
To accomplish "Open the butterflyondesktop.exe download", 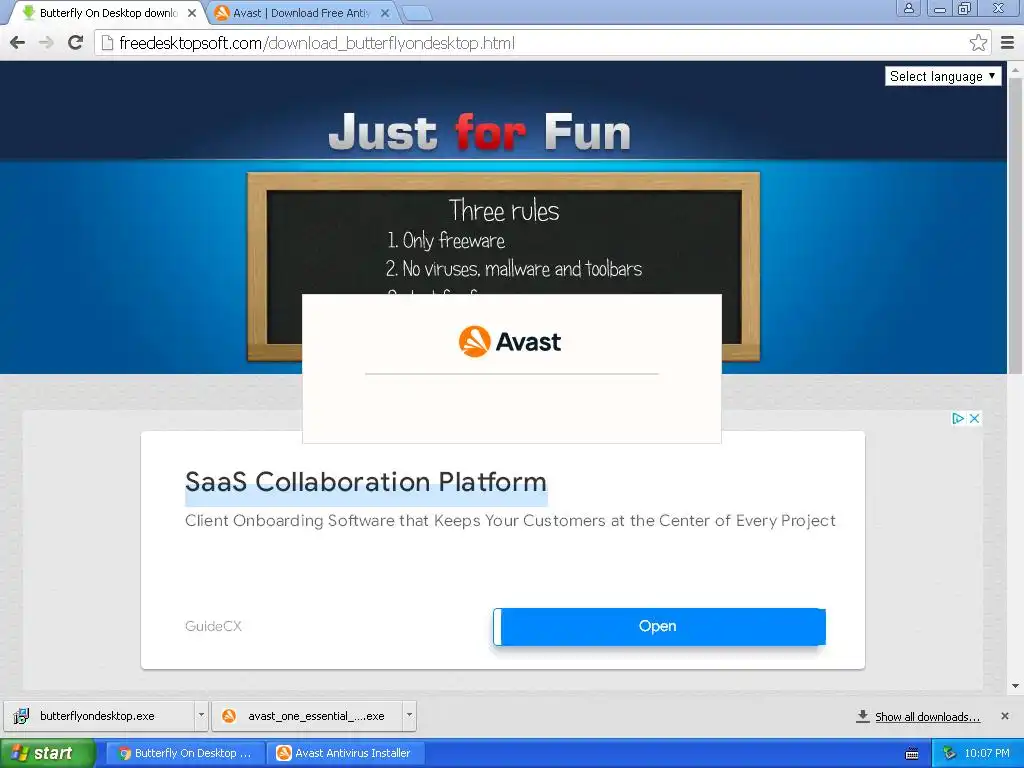I will point(98,716).
